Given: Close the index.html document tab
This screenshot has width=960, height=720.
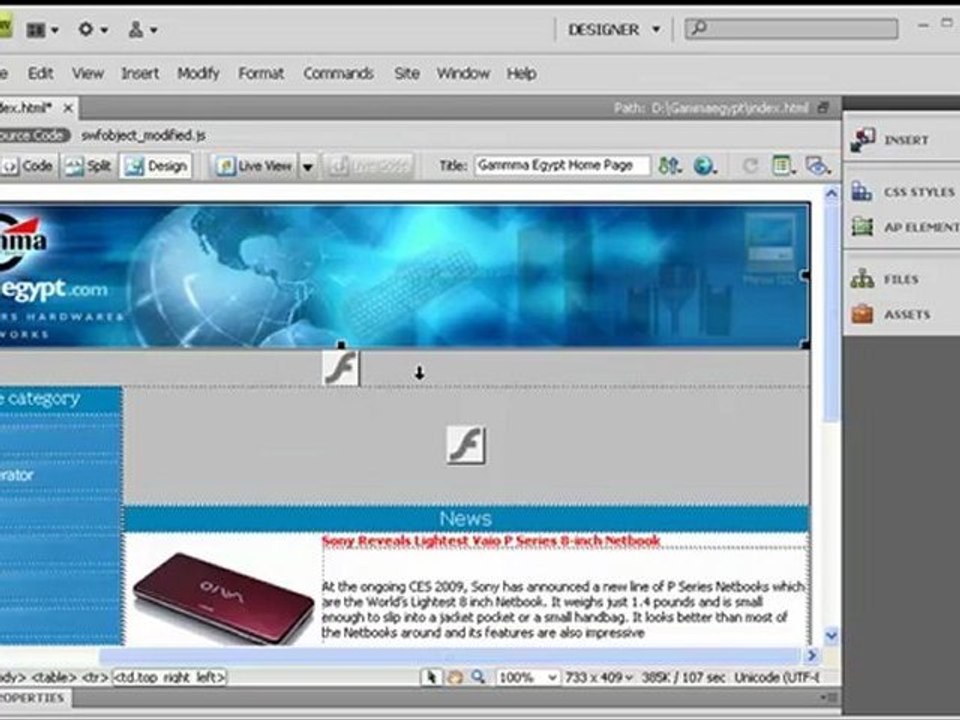Looking at the screenshot, I should pos(68,108).
